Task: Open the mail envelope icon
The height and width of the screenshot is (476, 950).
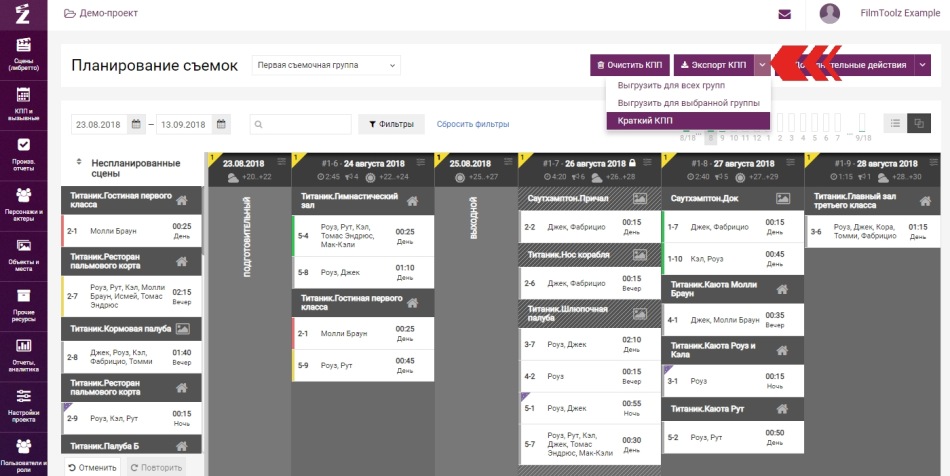Action: pos(785,14)
